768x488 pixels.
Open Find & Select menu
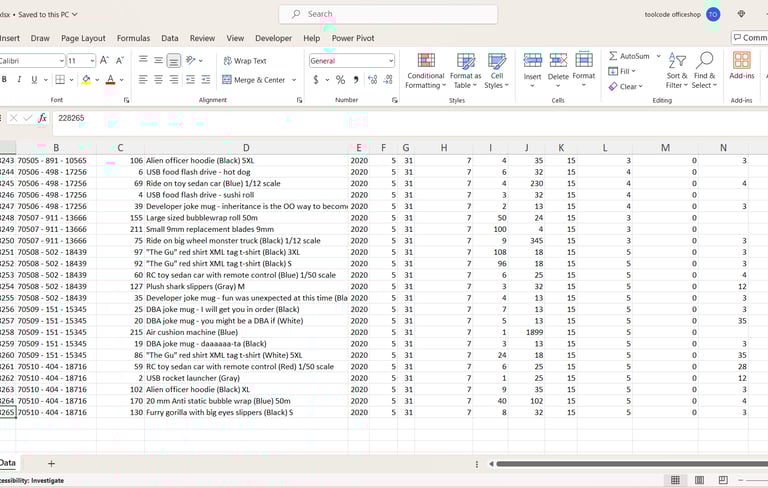[704, 71]
